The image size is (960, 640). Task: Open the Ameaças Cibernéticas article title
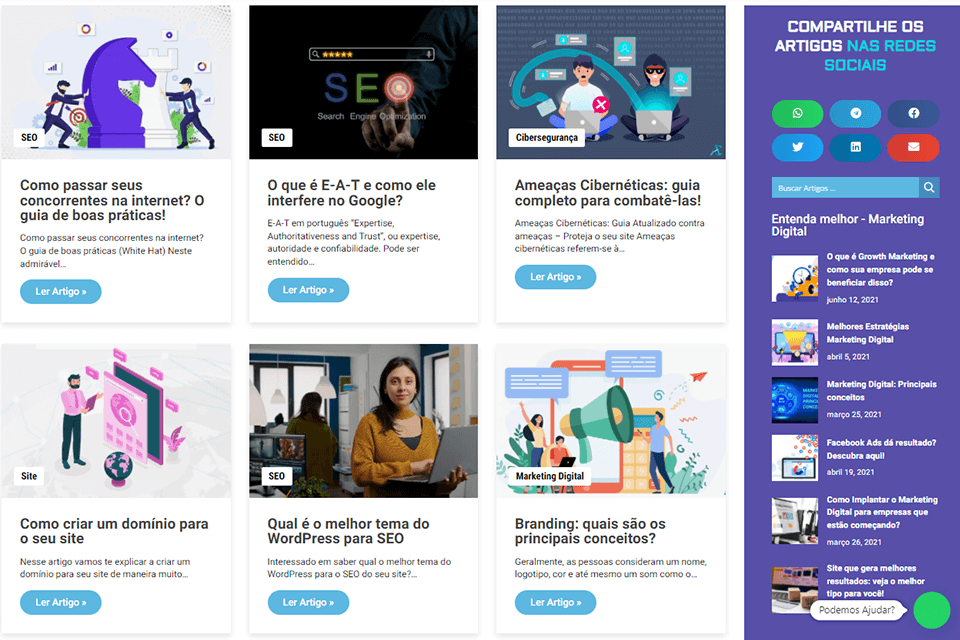coord(607,193)
